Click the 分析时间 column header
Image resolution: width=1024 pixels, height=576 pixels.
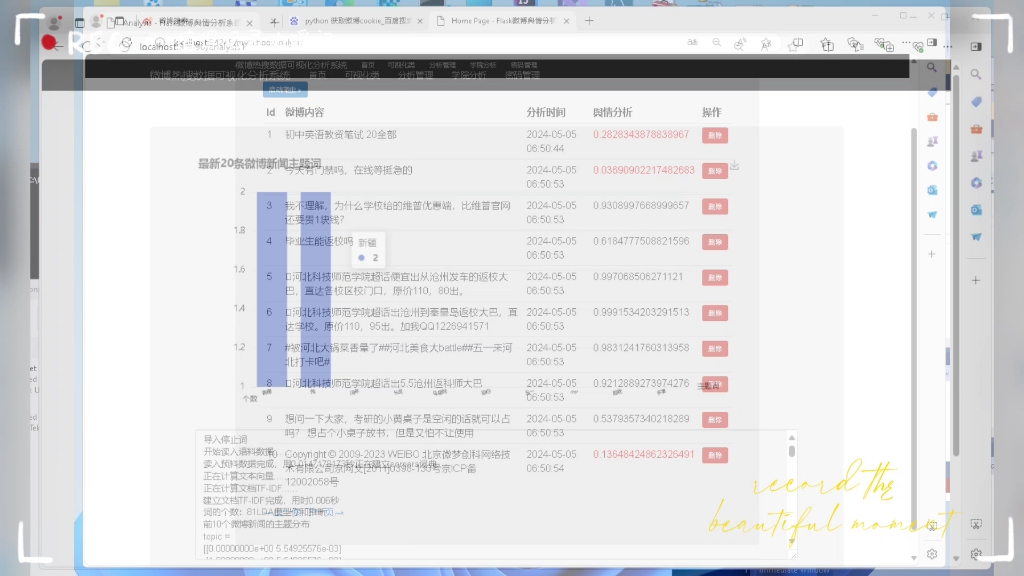(x=546, y=112)
